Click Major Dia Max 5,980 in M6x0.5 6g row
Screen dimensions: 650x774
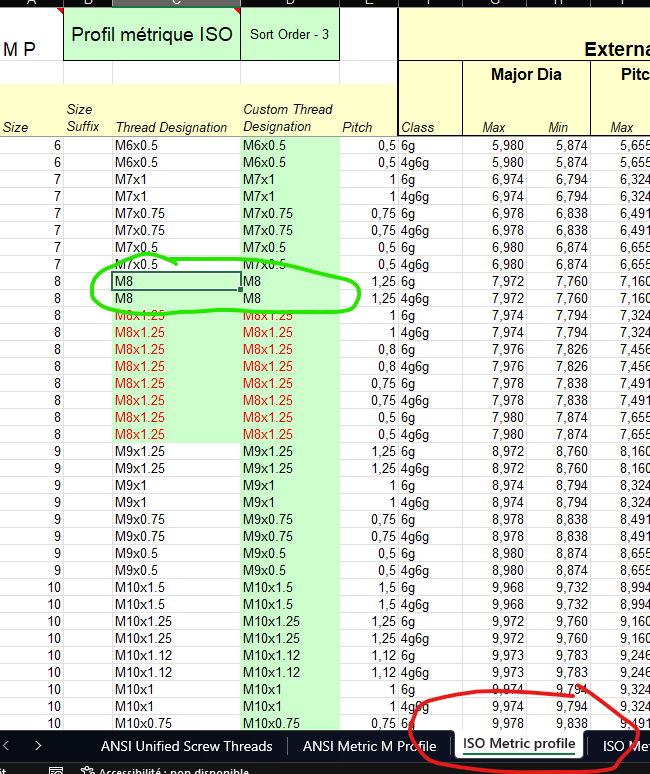pyautogui.click(x=494, y=145)
